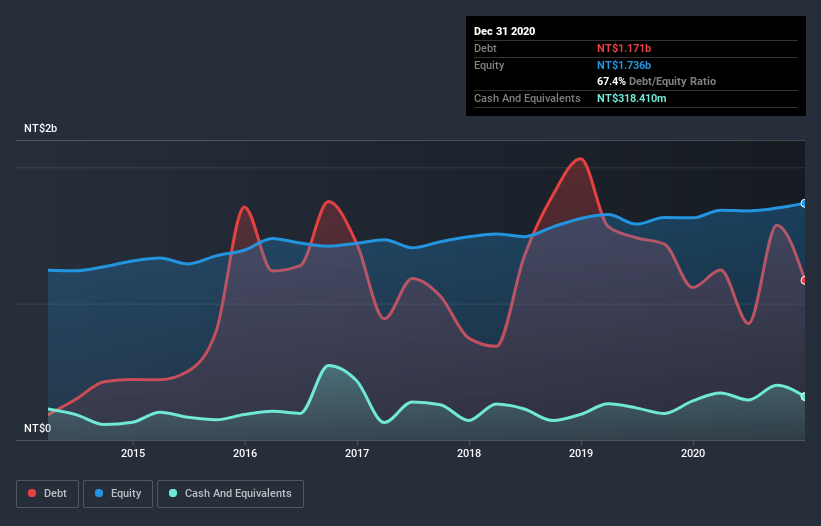Screen dimensions: 821x526
Task: Click the Debt label in tooltip
Action: pos(485,48)
